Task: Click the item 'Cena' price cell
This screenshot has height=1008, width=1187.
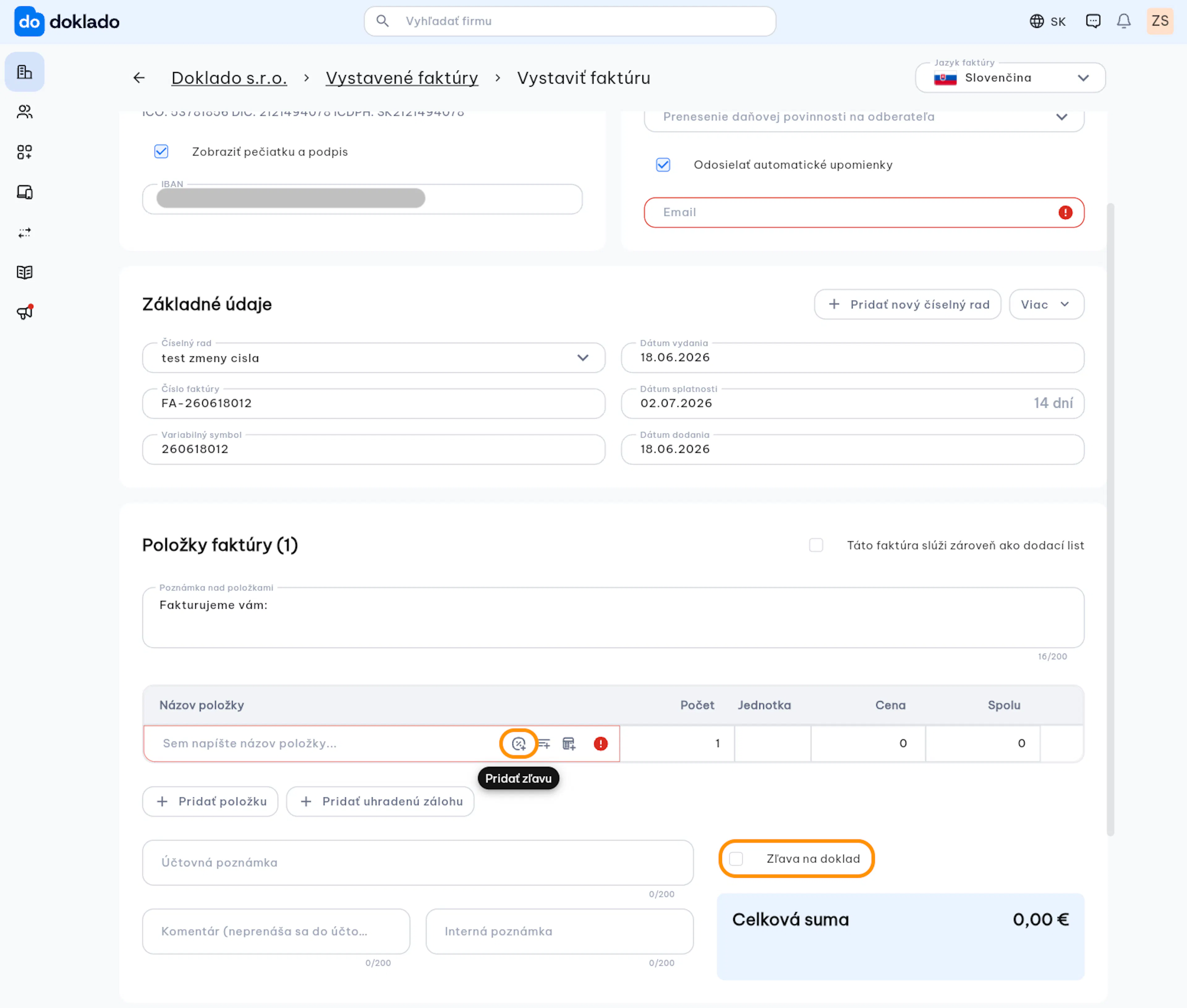Action: 868,743
